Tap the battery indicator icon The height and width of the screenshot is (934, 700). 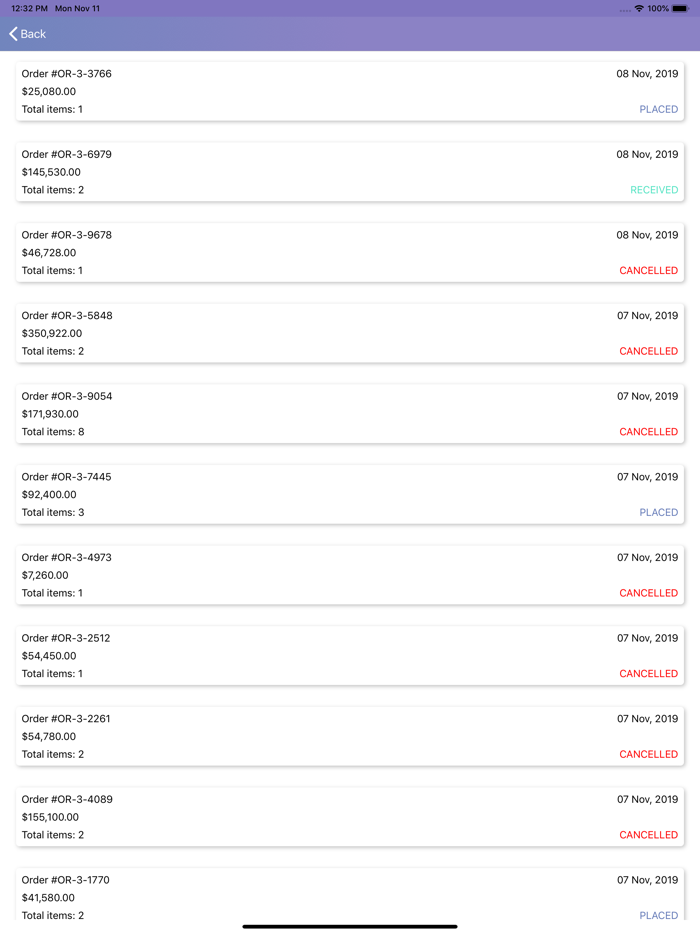(680, 8)
